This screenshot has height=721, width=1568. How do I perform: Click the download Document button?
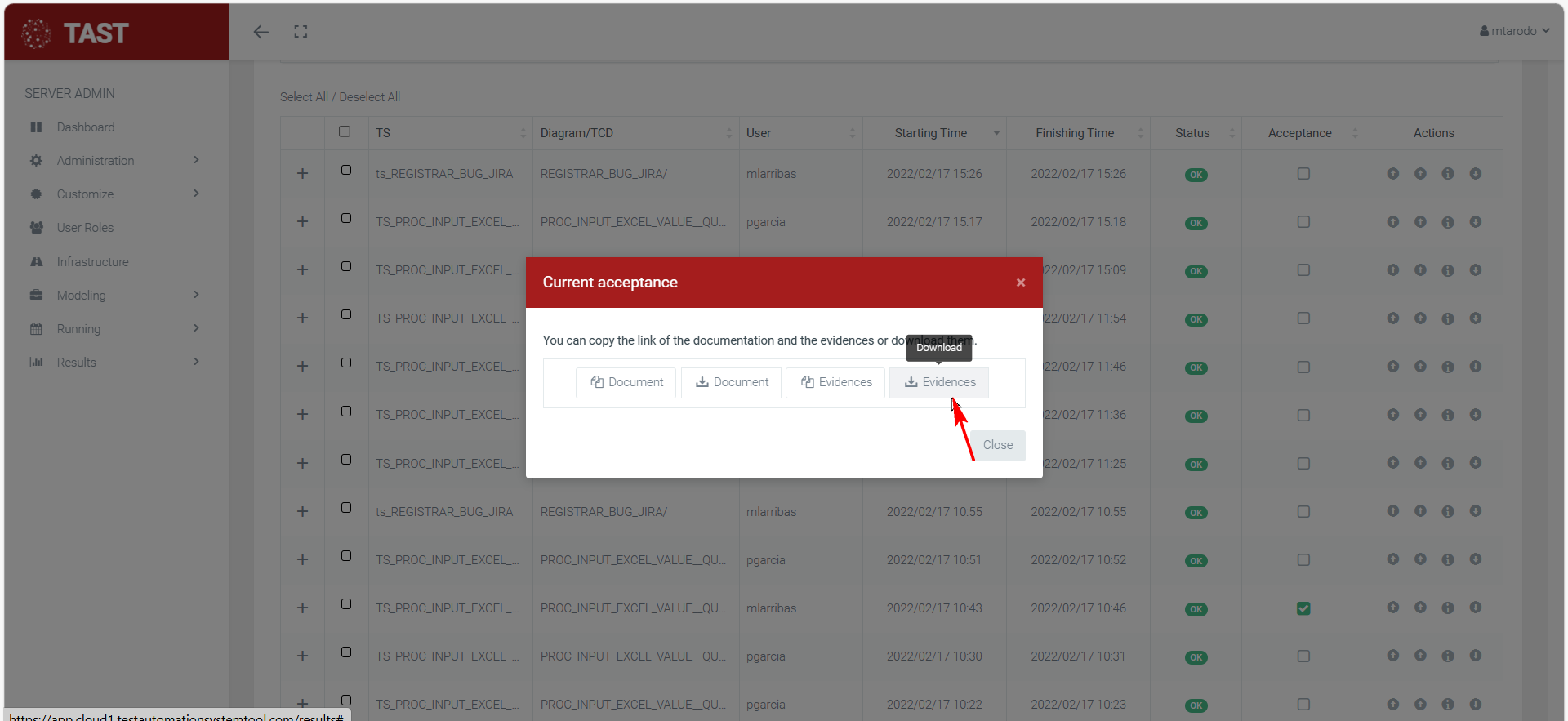(732, 382)
